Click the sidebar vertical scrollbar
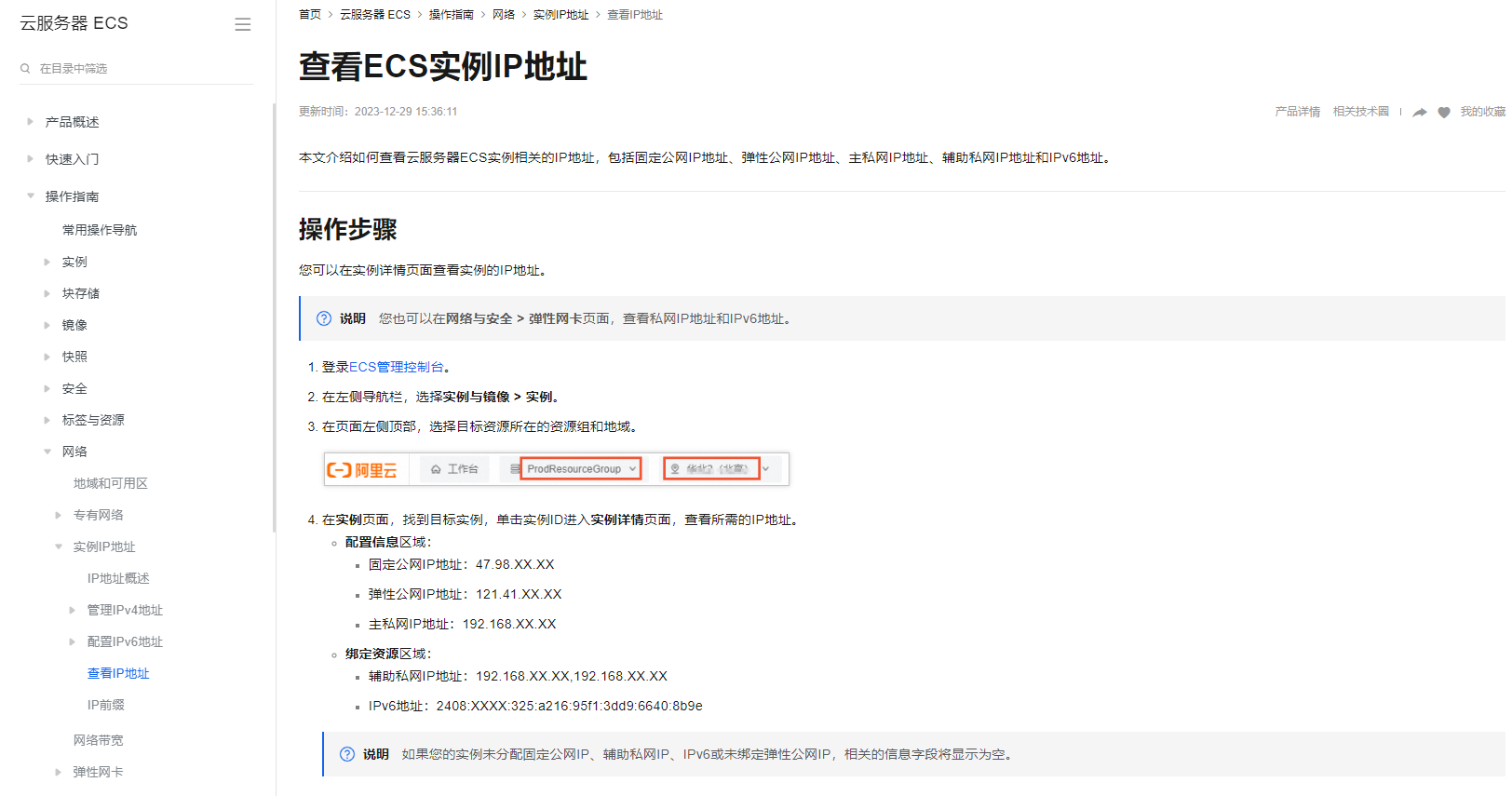1512x796 pixels. click(274, 317)
